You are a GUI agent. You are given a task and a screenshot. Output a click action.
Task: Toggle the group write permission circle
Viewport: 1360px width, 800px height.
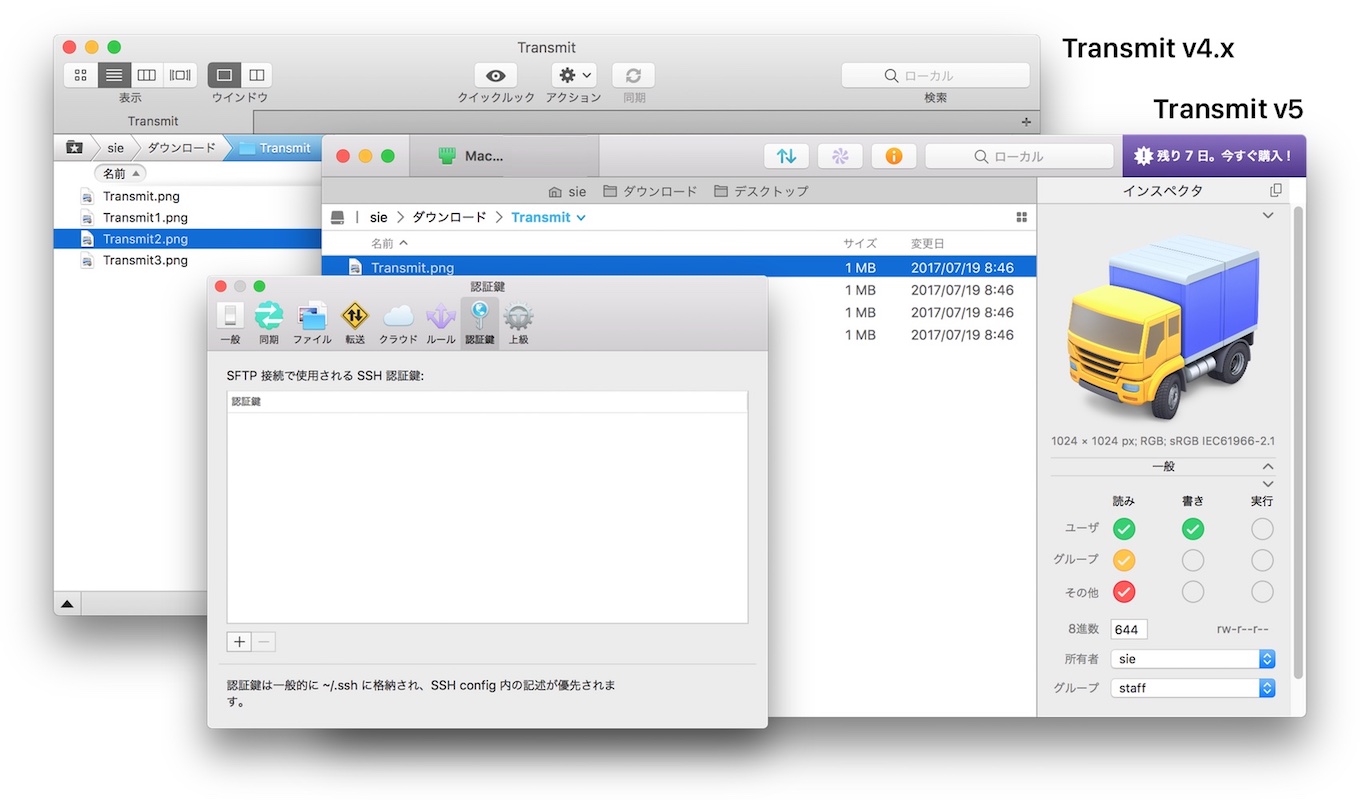click(x=1192, y=560)
